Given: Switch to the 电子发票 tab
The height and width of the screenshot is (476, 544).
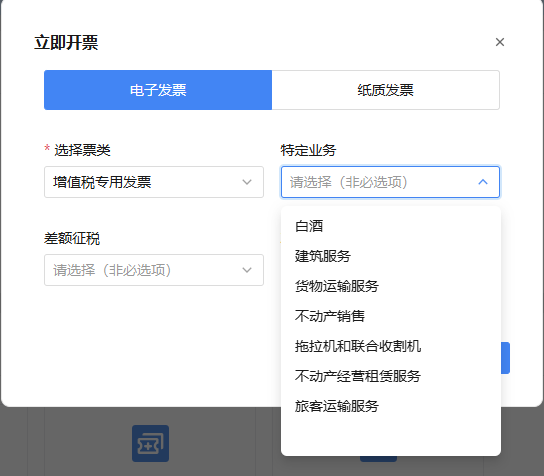Looking at the screenshot, I should pos(158,90).
